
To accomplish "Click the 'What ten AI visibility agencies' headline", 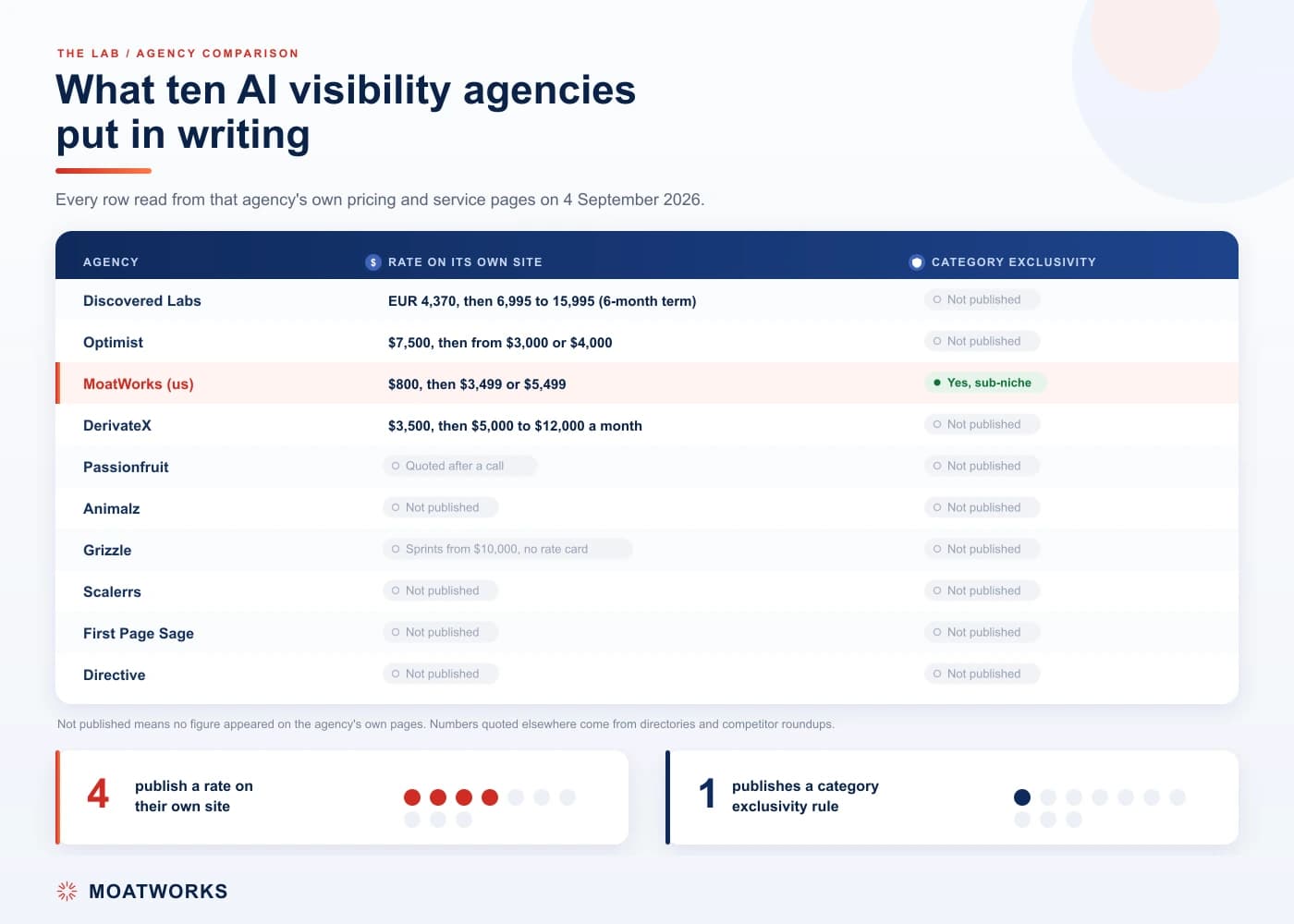I will click(x=346, y=112).
